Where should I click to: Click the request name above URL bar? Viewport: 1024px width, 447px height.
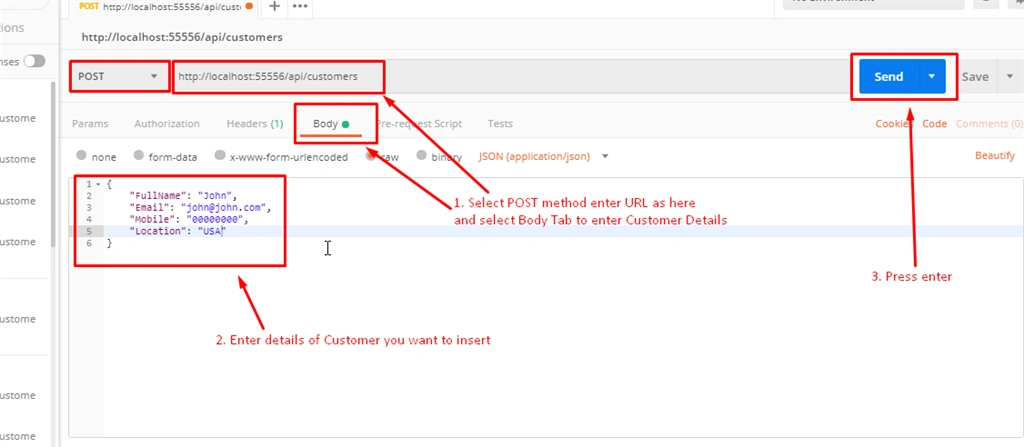(x=182, y=37)
